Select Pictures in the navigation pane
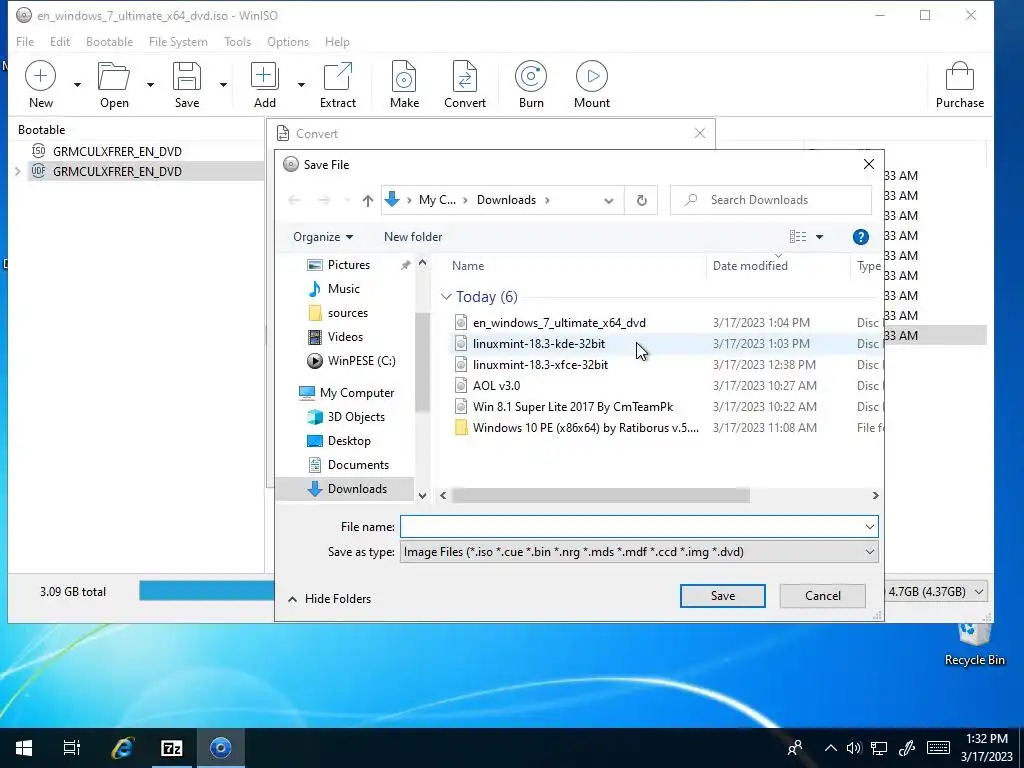 pyautogui.click(x=348, y=264)
